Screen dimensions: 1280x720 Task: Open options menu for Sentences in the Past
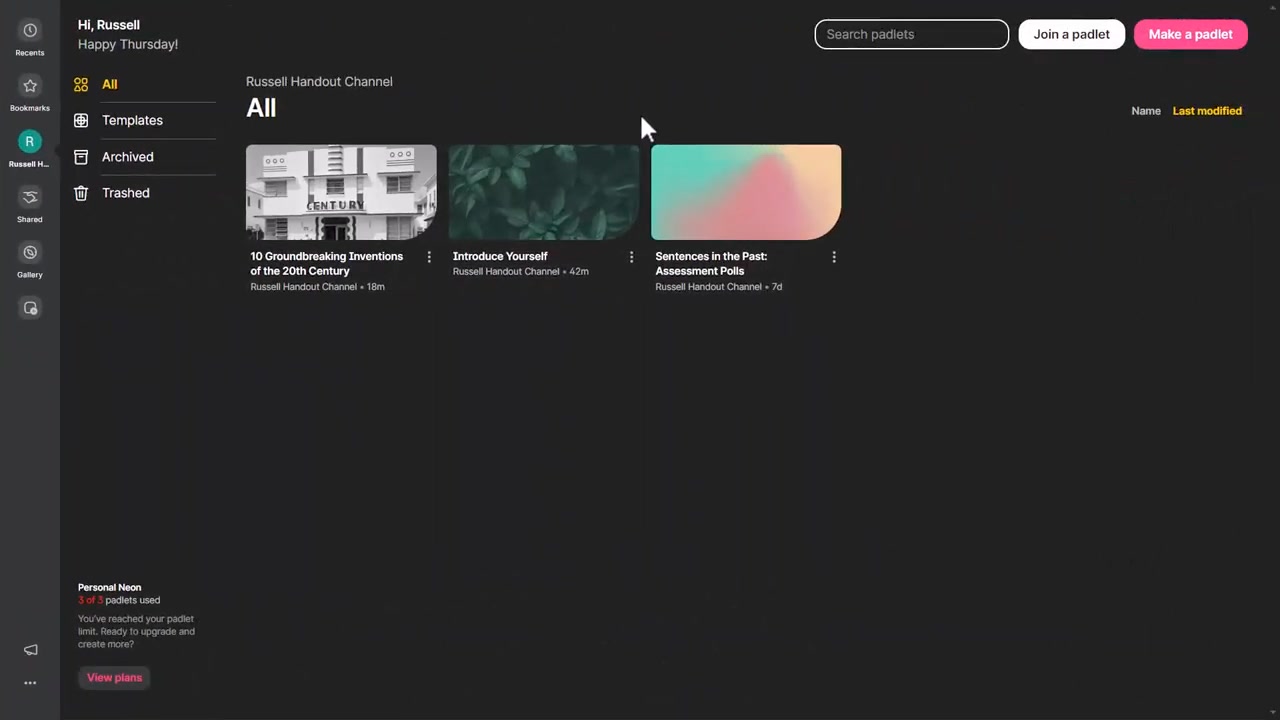[x=834, y=257]
